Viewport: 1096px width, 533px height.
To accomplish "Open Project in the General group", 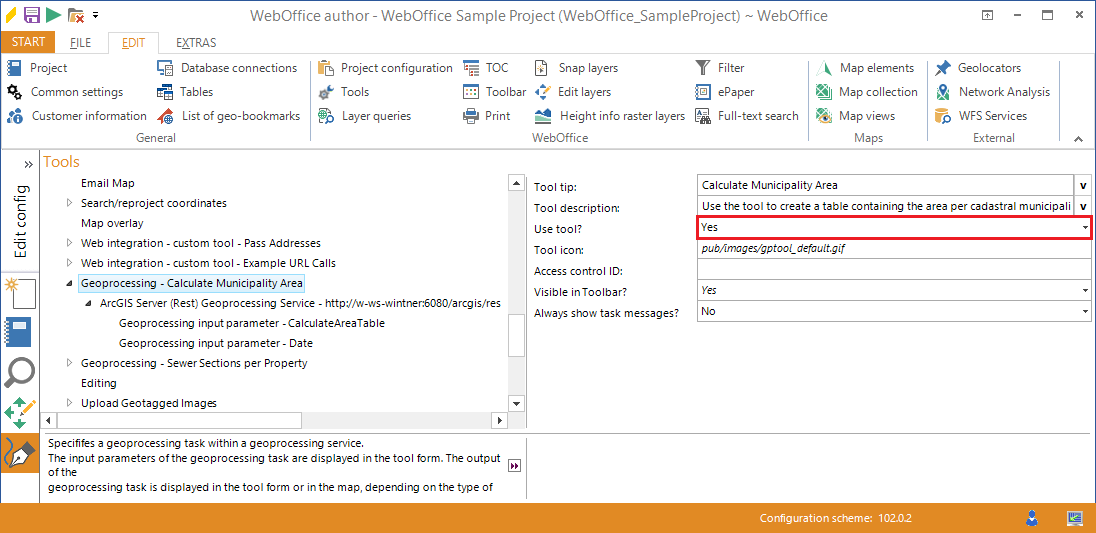I will 37,68.
